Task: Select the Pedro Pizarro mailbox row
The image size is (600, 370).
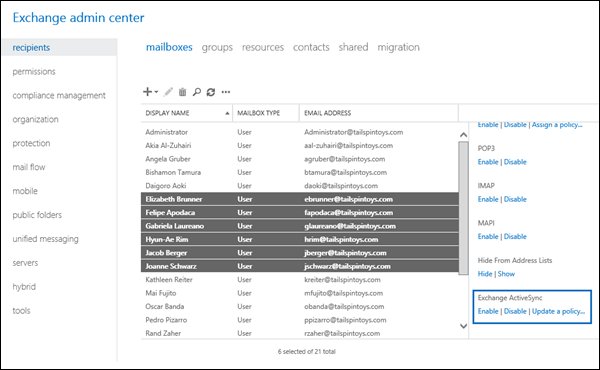Action: click(300, 320)
